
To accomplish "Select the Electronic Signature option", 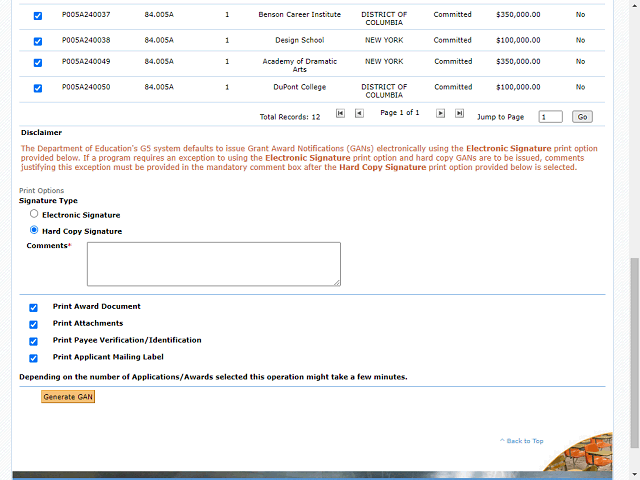I will click(34, 214).
